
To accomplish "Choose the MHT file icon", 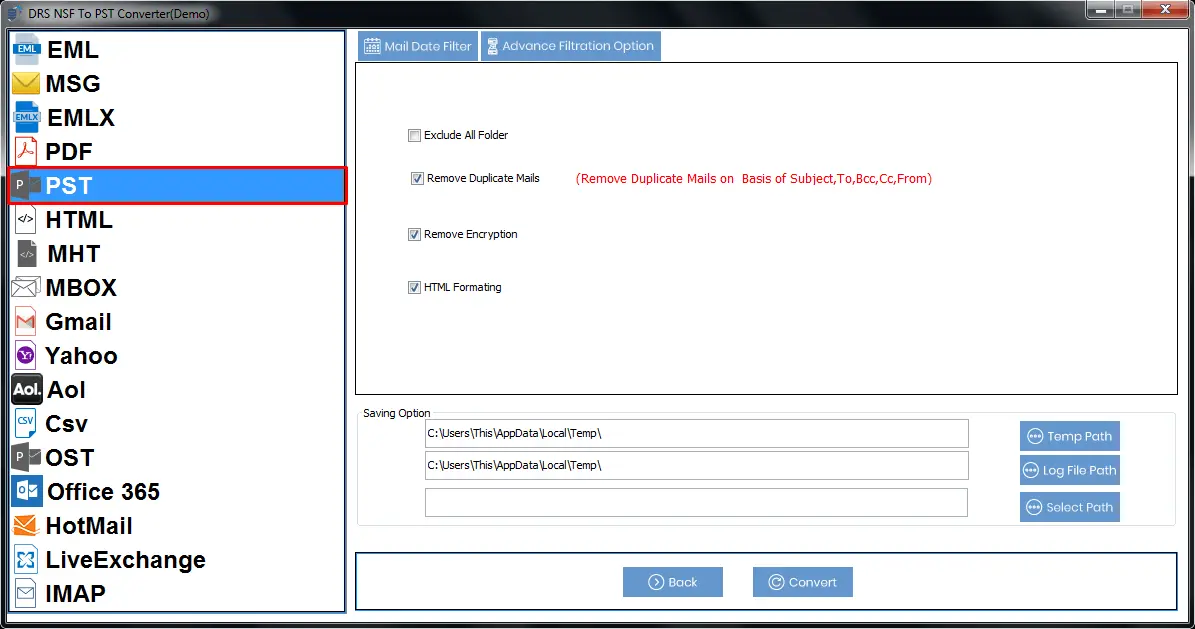I will pos(27,253).
